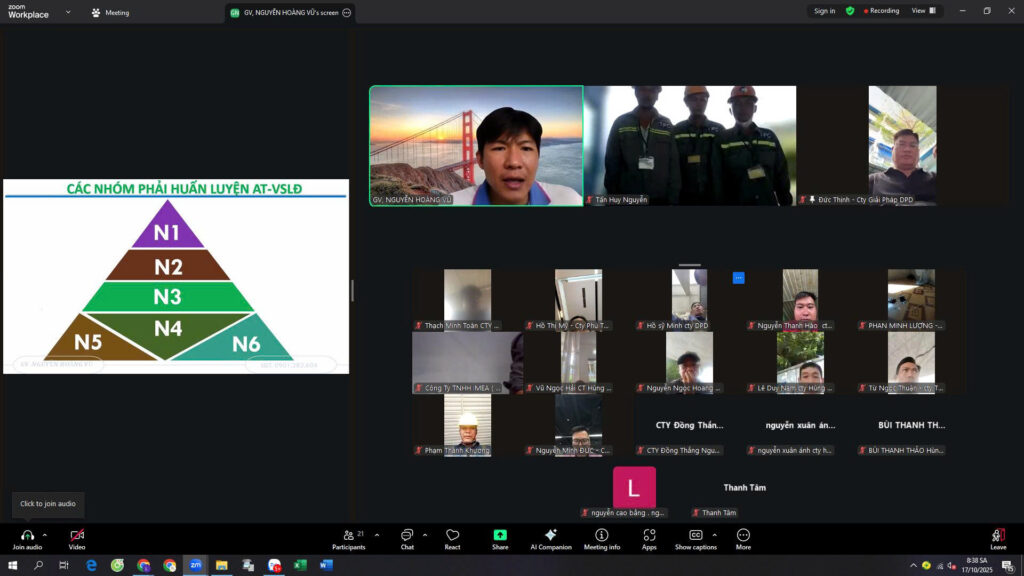Open the Chat panel
Image resolution: width=1024 pixels, height=576 pixels.
[407, 536]
